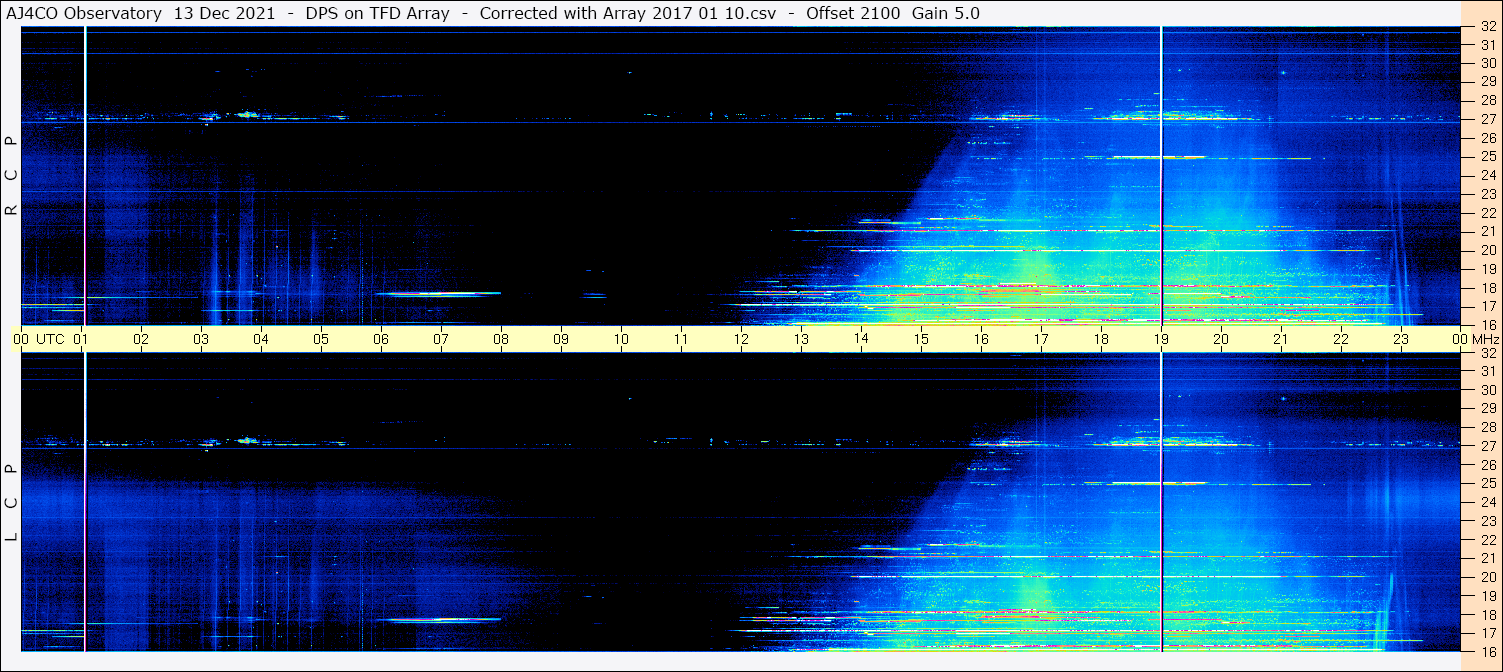Select the 08 hour mark on time axis
The height and width of the screenshot is (672, 1503).
coord(501,339)
